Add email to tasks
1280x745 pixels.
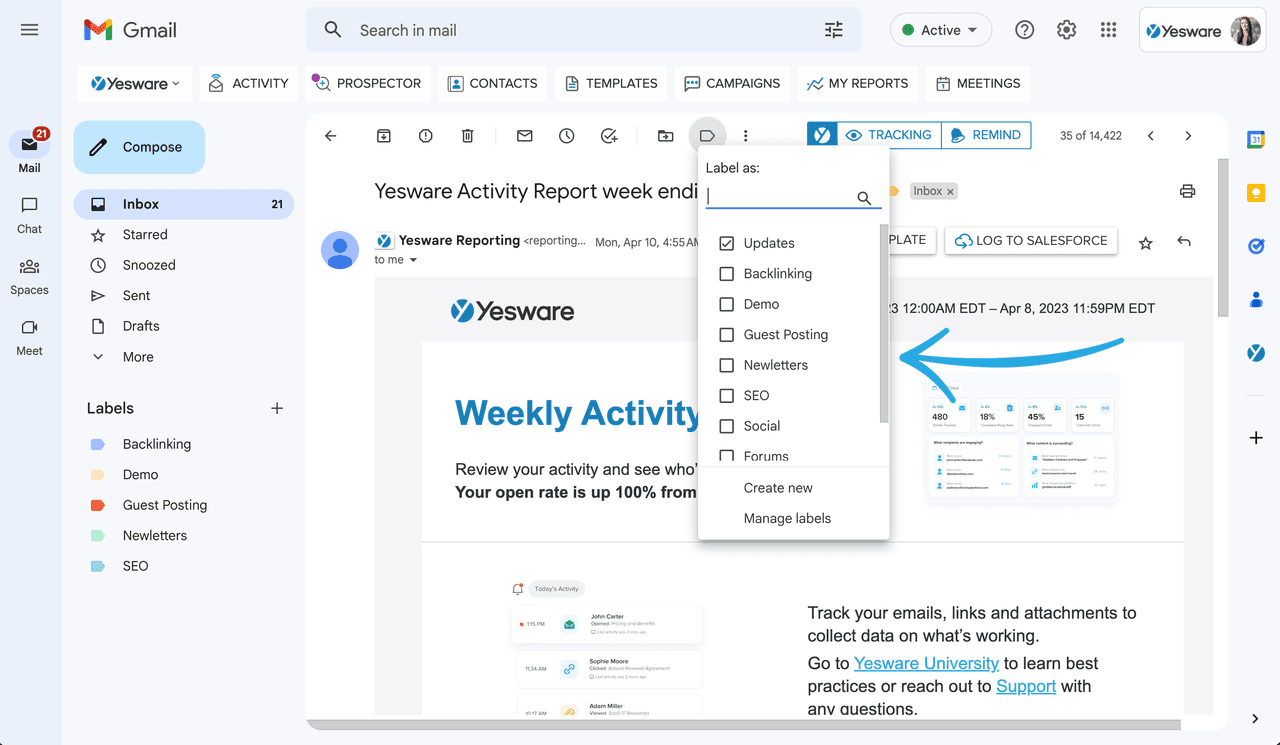click(x=609, y=136)
